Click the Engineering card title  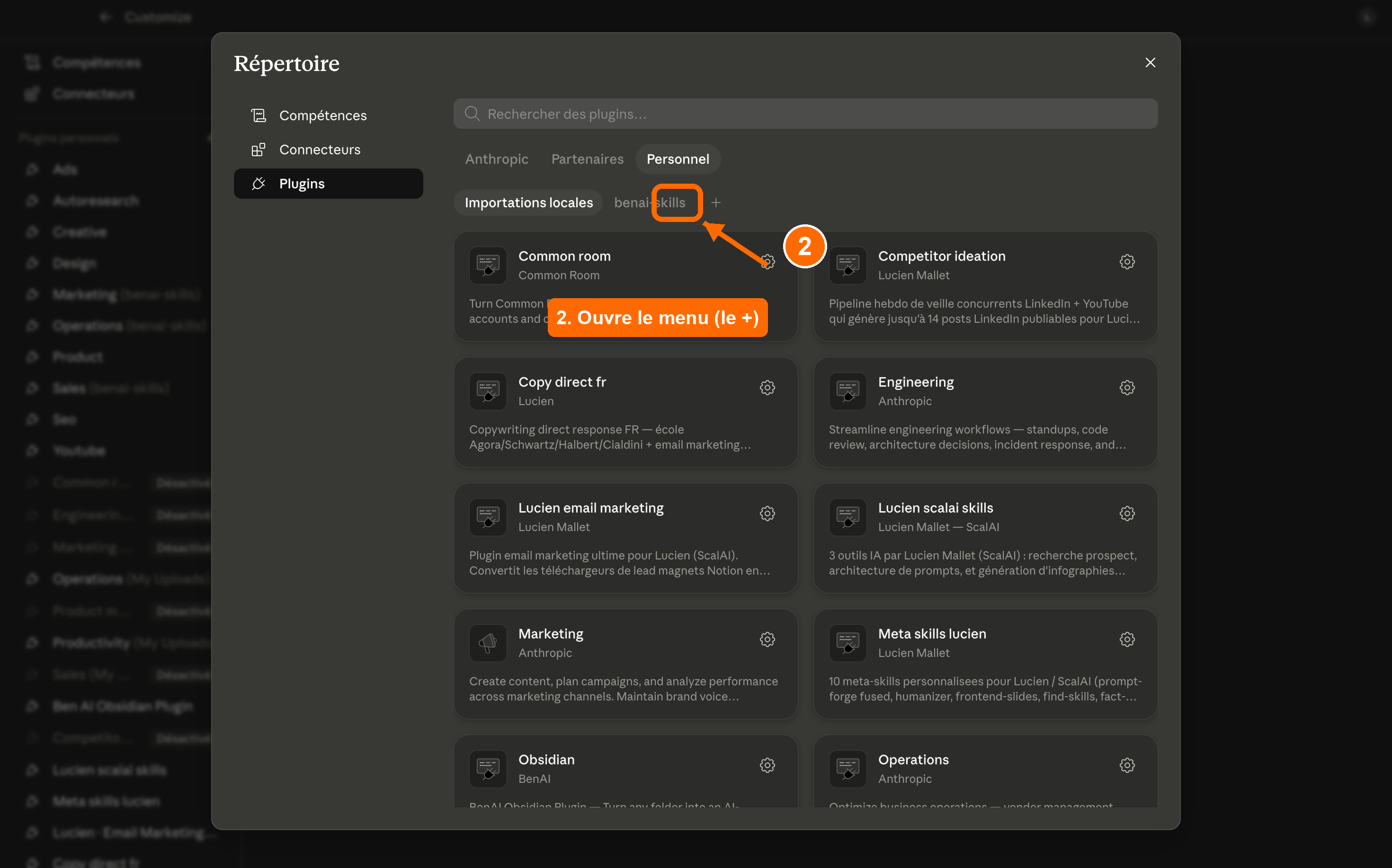coord(916,382)
